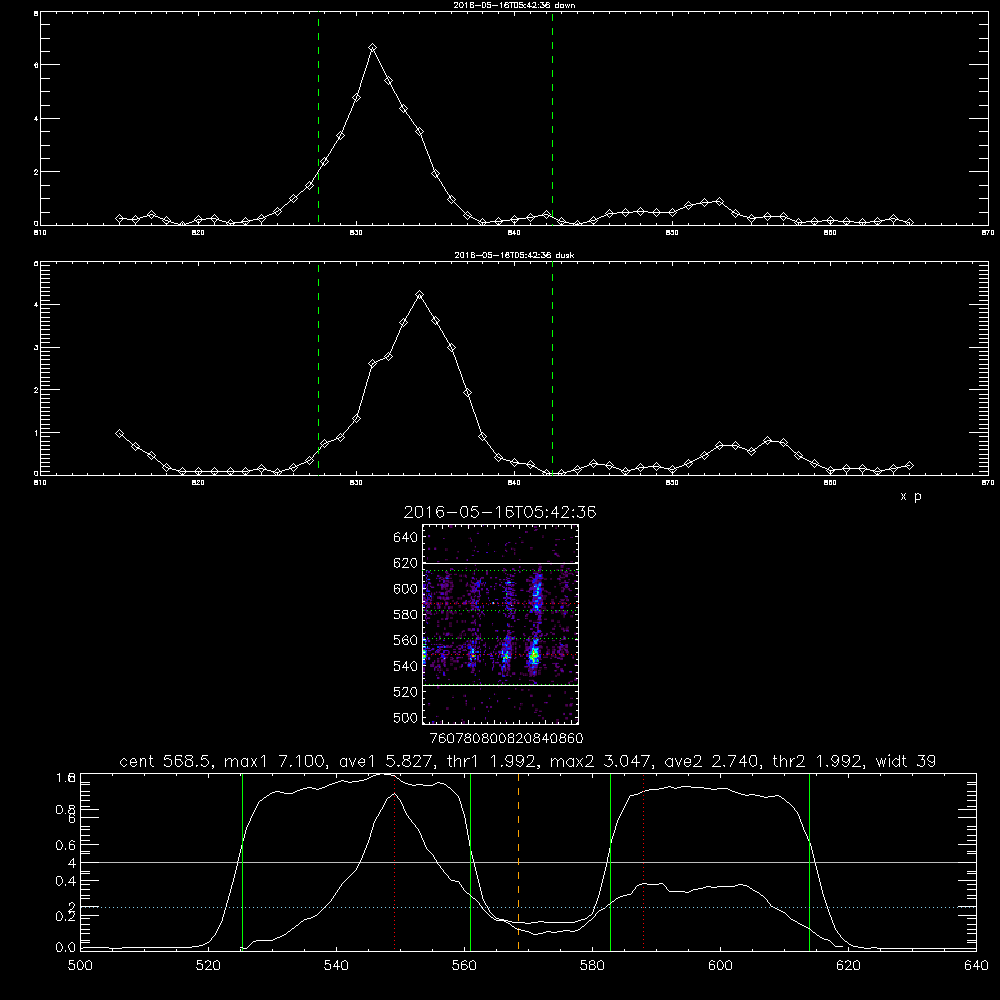
Task: Click the x-axis numbers below spectral image
Action: [506, 739]
